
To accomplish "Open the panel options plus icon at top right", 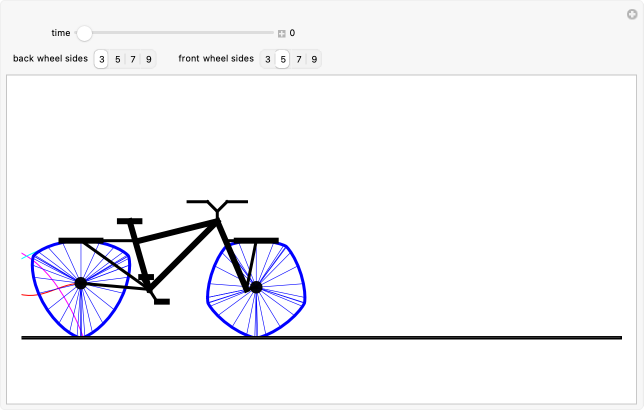I will [x=632, y=15].
